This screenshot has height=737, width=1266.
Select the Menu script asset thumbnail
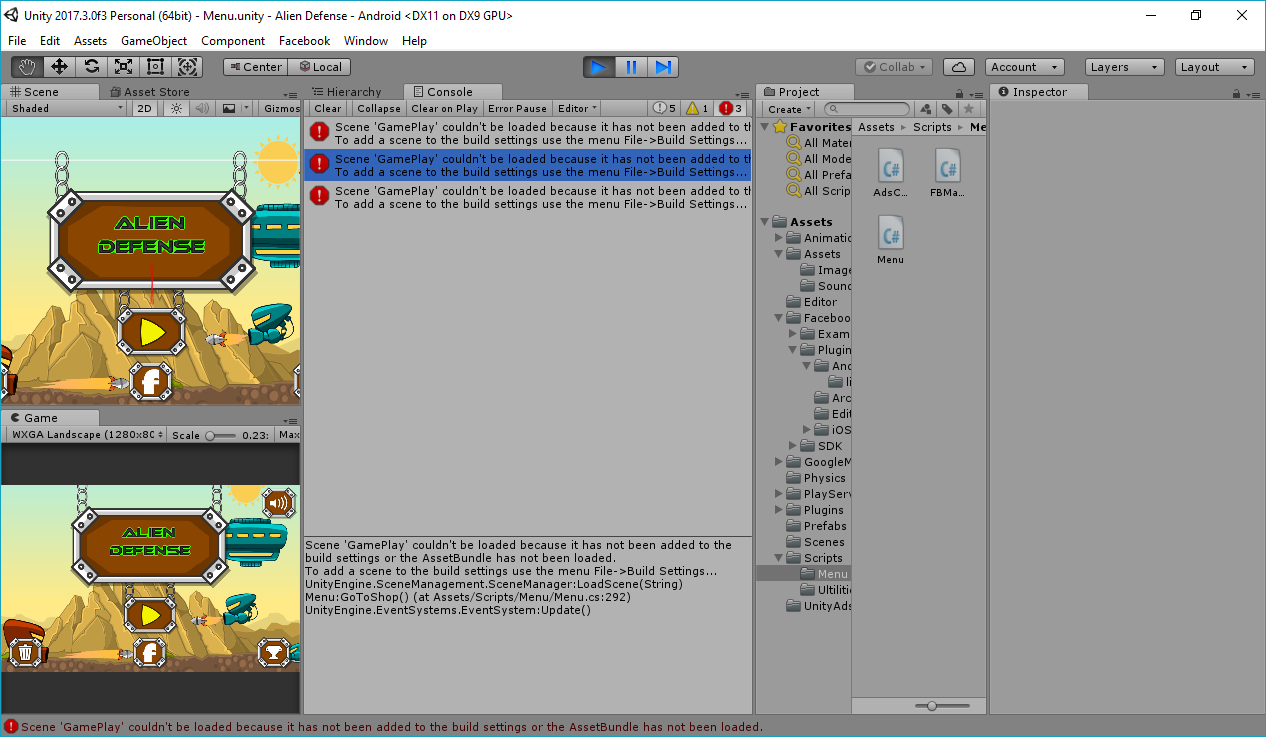(x=890, y=237)
